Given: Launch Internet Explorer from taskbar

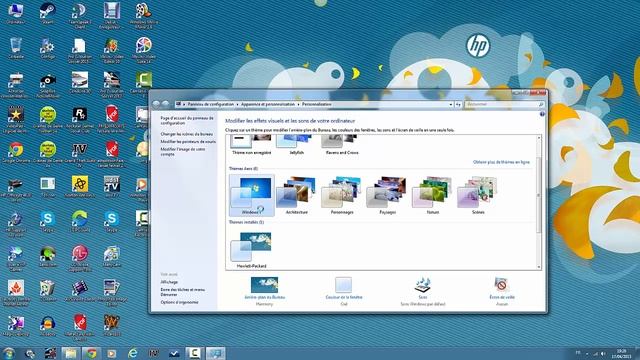Looking at the screenshot, I should (133, 353).
